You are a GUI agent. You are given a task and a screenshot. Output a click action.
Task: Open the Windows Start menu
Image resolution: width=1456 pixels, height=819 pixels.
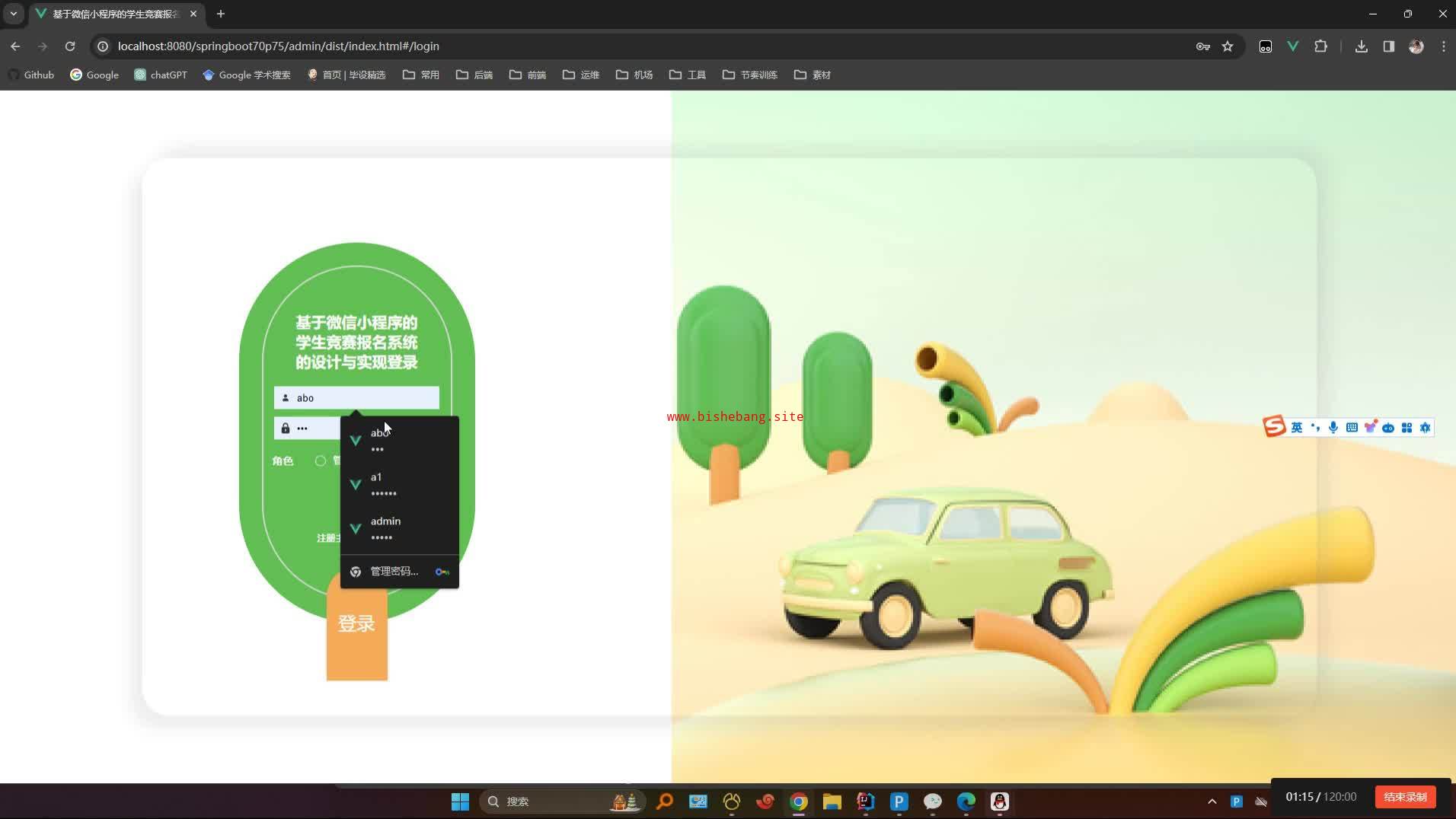coord(460,801)
